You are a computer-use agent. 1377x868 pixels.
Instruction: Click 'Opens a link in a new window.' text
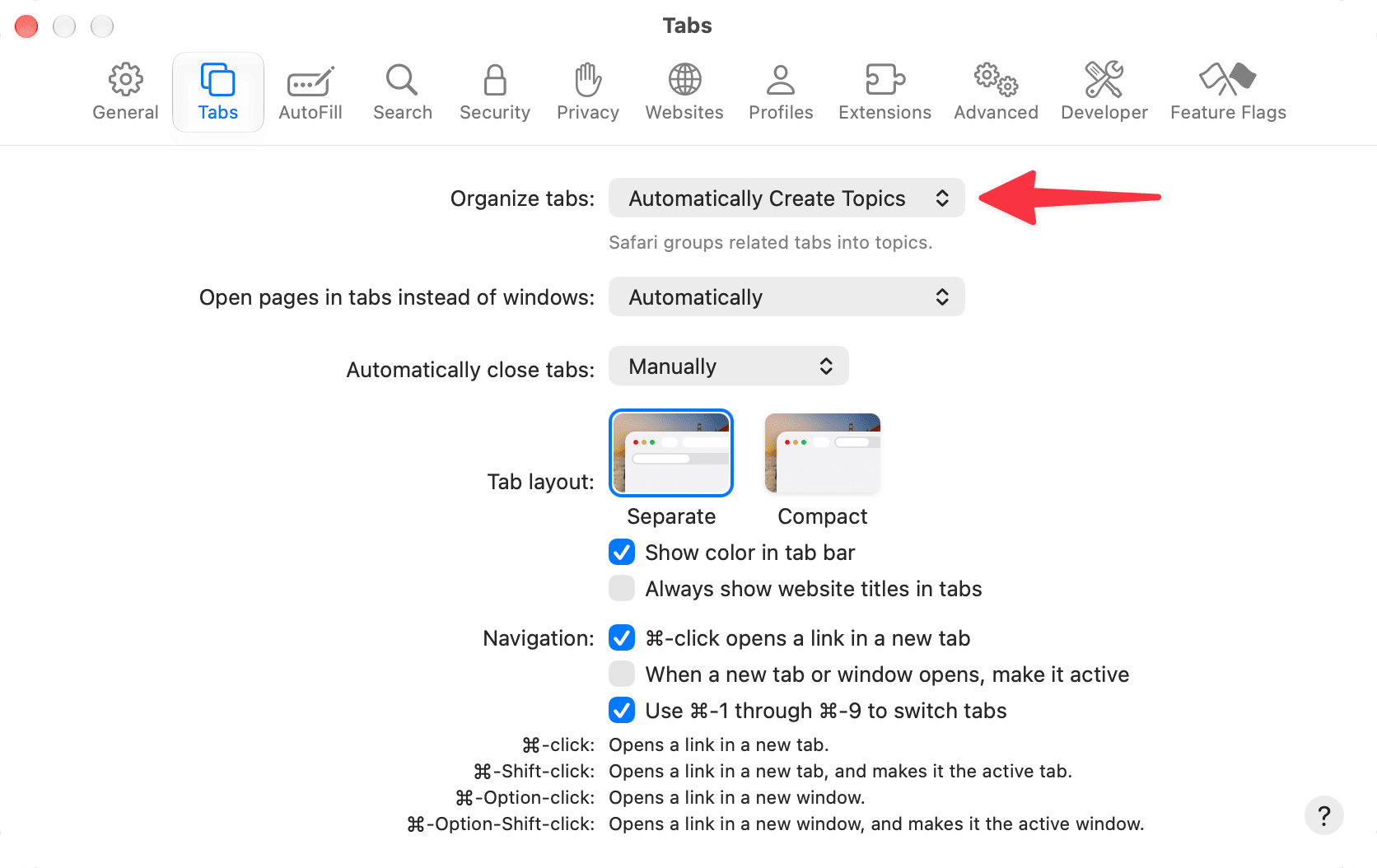click(x=737, y=798)
